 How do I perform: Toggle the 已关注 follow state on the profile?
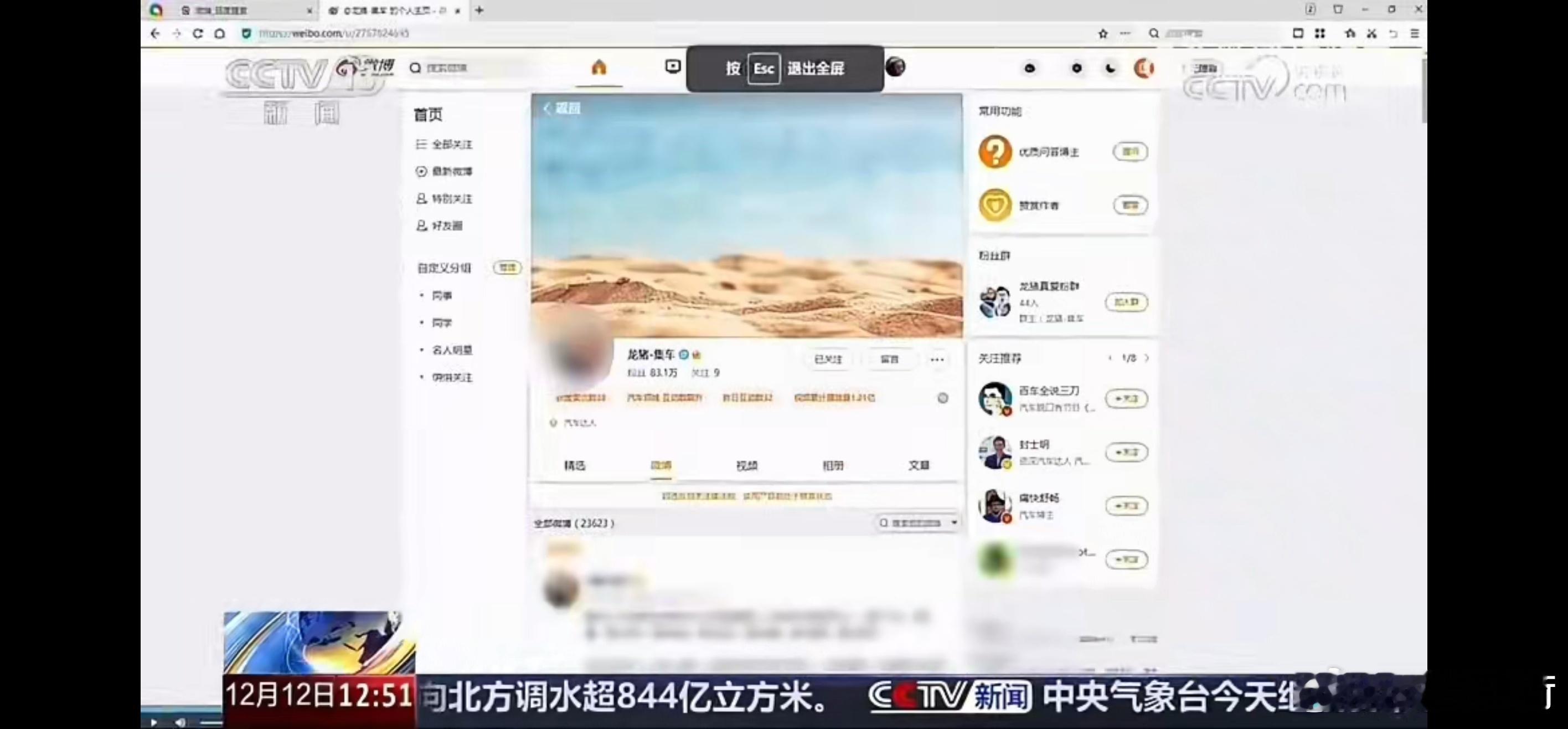[828, 360]
